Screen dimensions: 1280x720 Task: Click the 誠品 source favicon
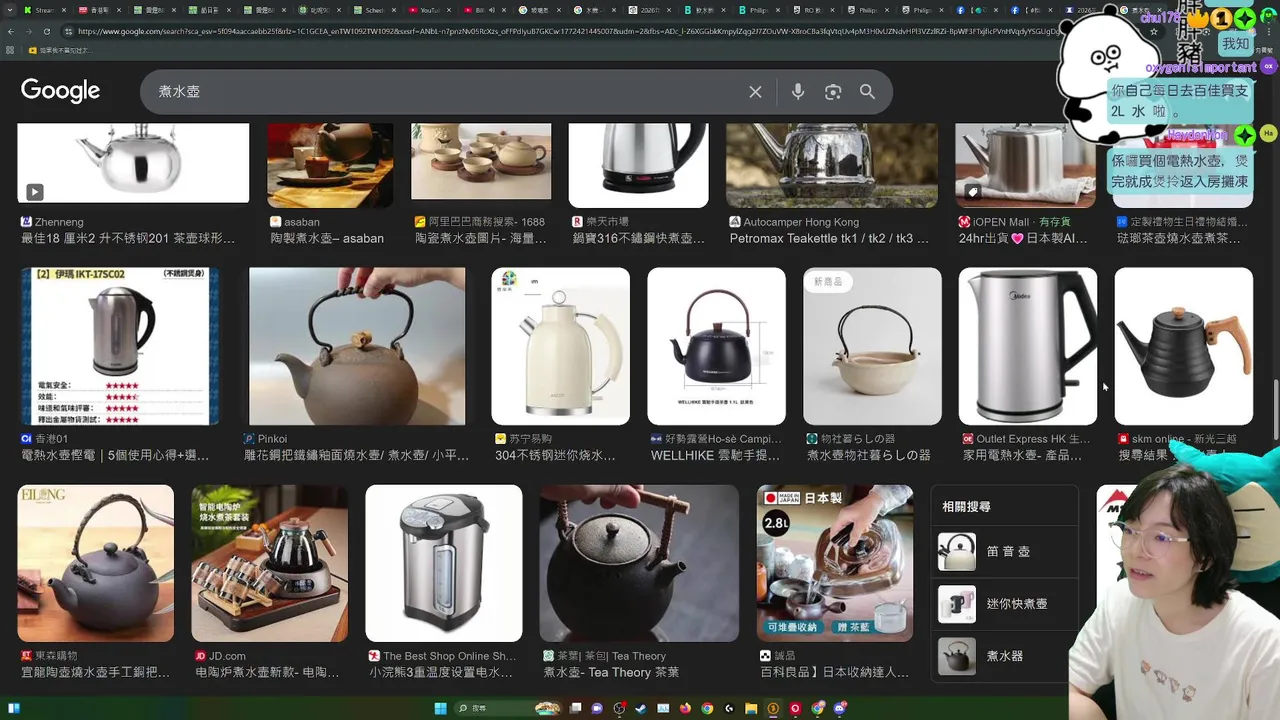point(765,656)
